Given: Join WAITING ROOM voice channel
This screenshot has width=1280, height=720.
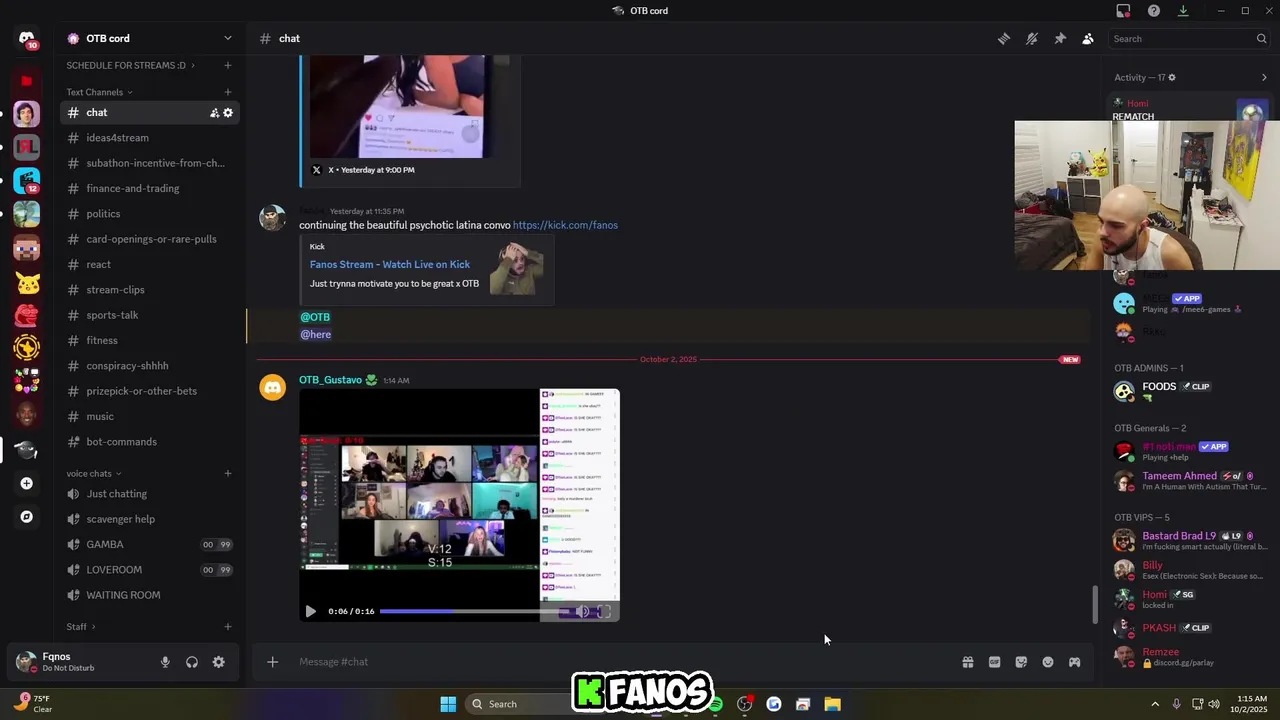Looking at the screenshot, I should pos(150,595).
